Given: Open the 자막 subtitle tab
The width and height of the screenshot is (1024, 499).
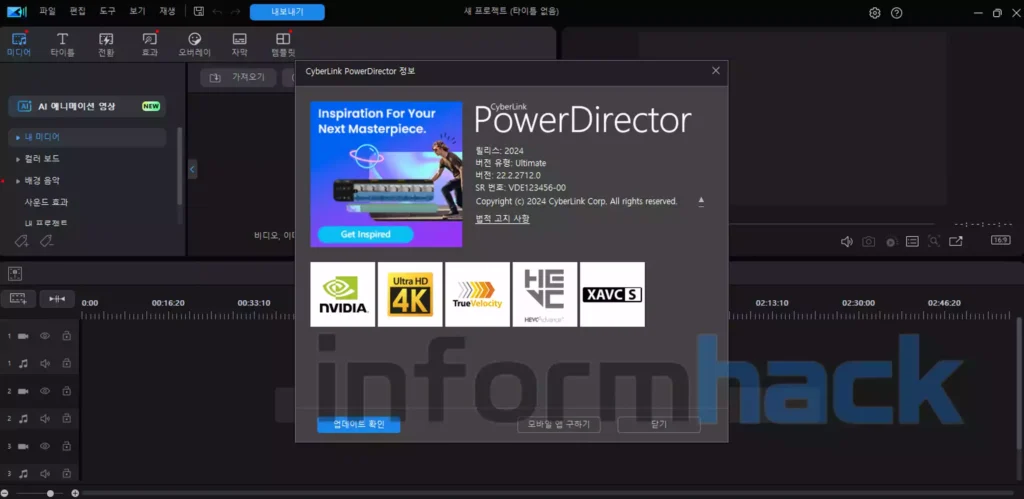Looking at the screenshot, I should [240, 44].
